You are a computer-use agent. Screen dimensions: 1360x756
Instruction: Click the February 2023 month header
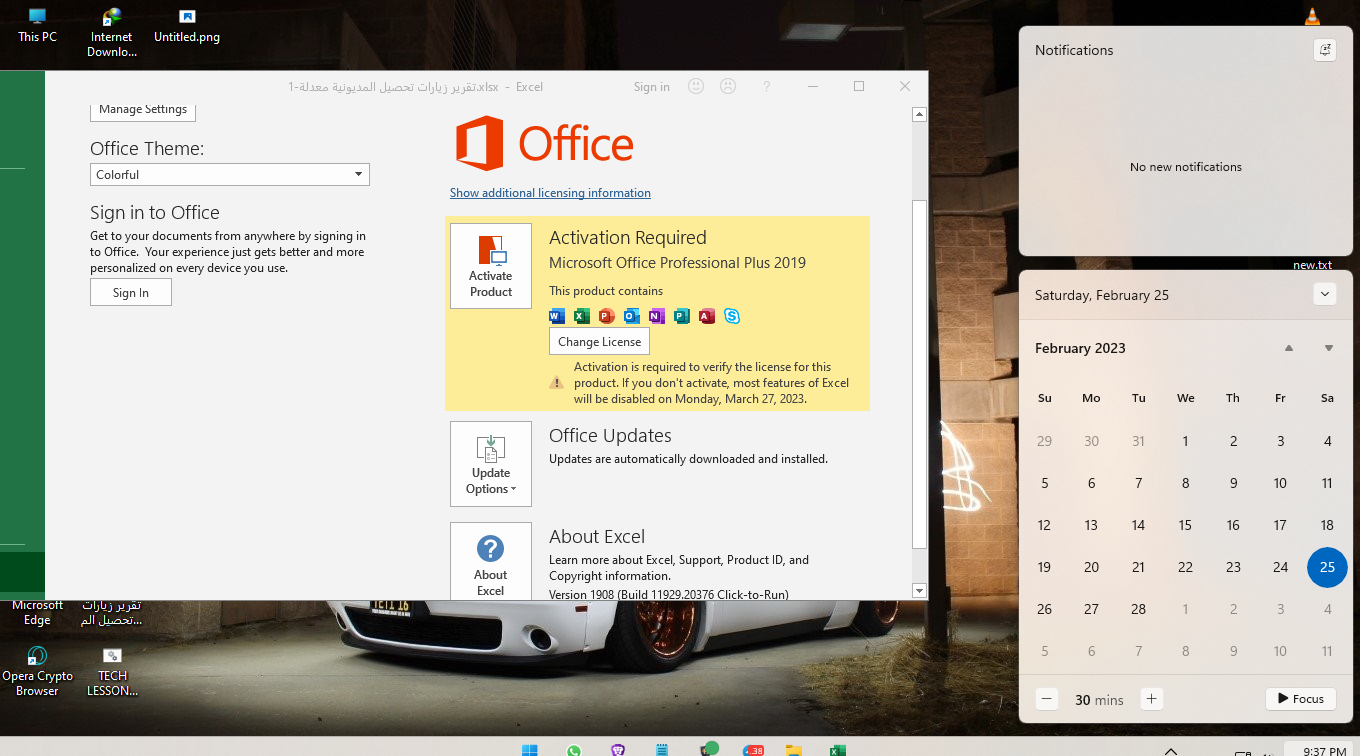click(1080, 348)
